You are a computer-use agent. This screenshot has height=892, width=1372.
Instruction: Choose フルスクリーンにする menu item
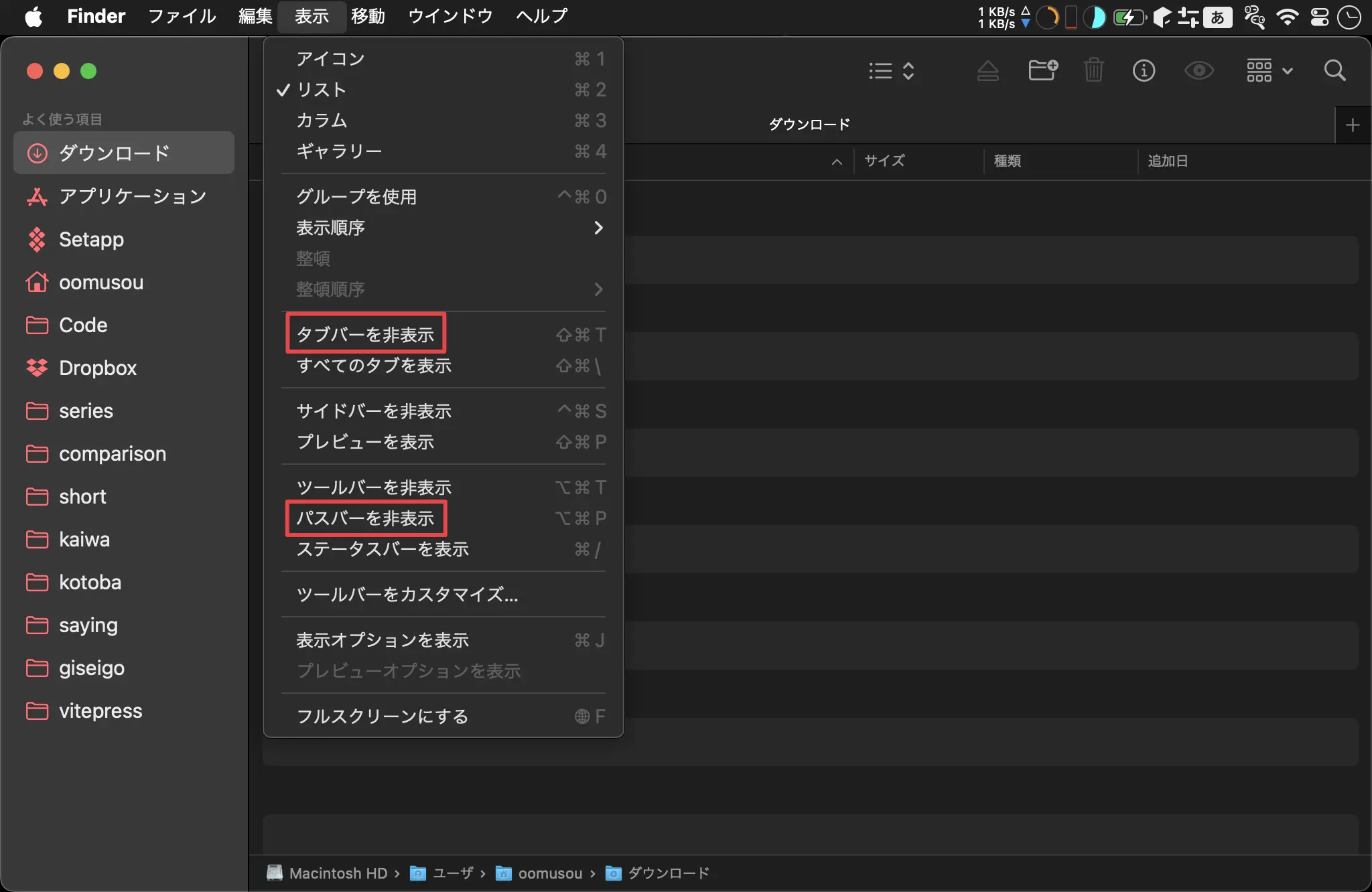443,717
